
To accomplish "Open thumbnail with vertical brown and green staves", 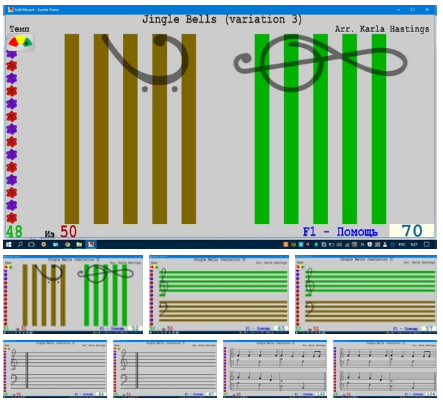I will [73, 294].
